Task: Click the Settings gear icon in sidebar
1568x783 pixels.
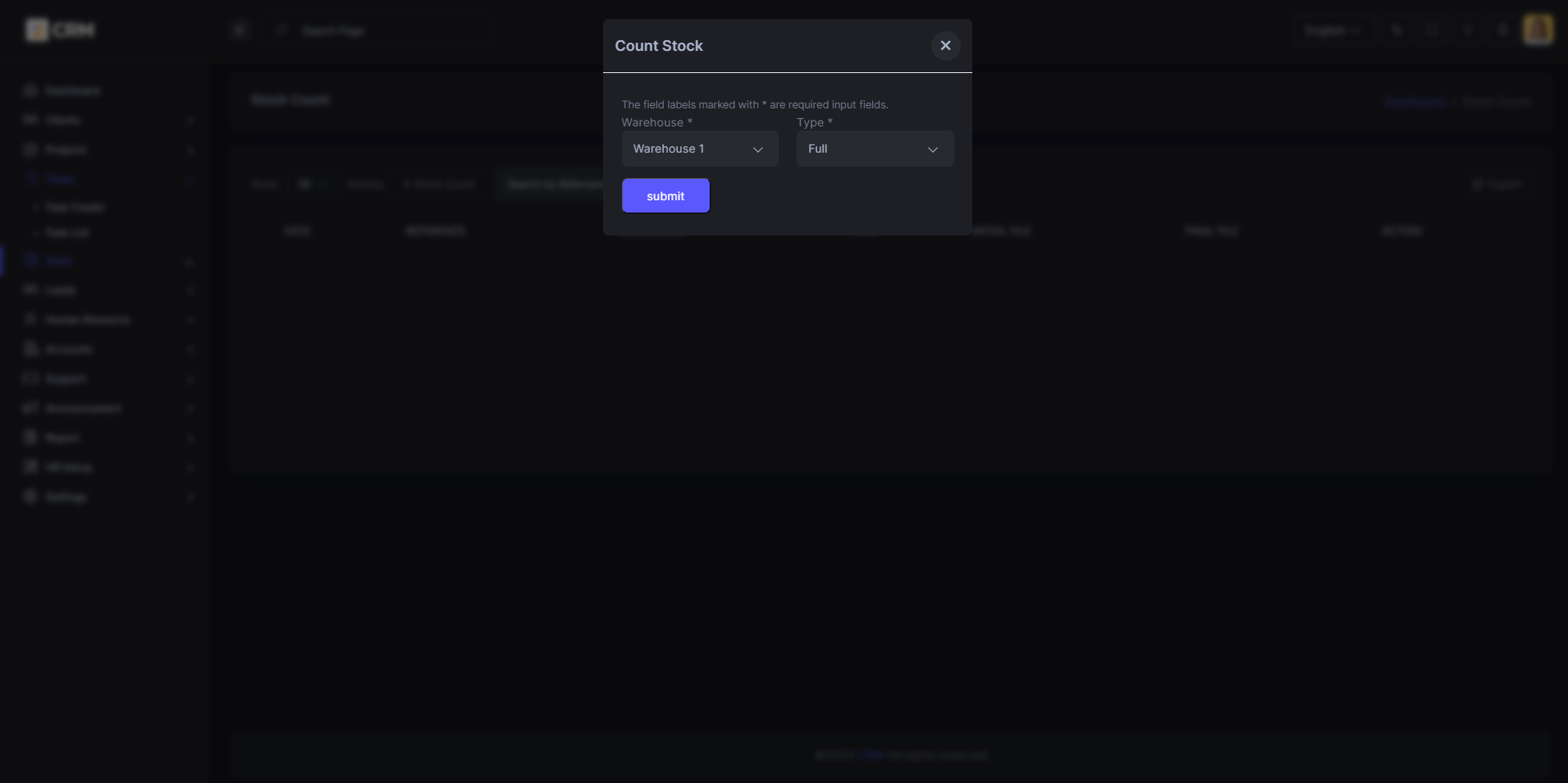Action: (31, 497)
